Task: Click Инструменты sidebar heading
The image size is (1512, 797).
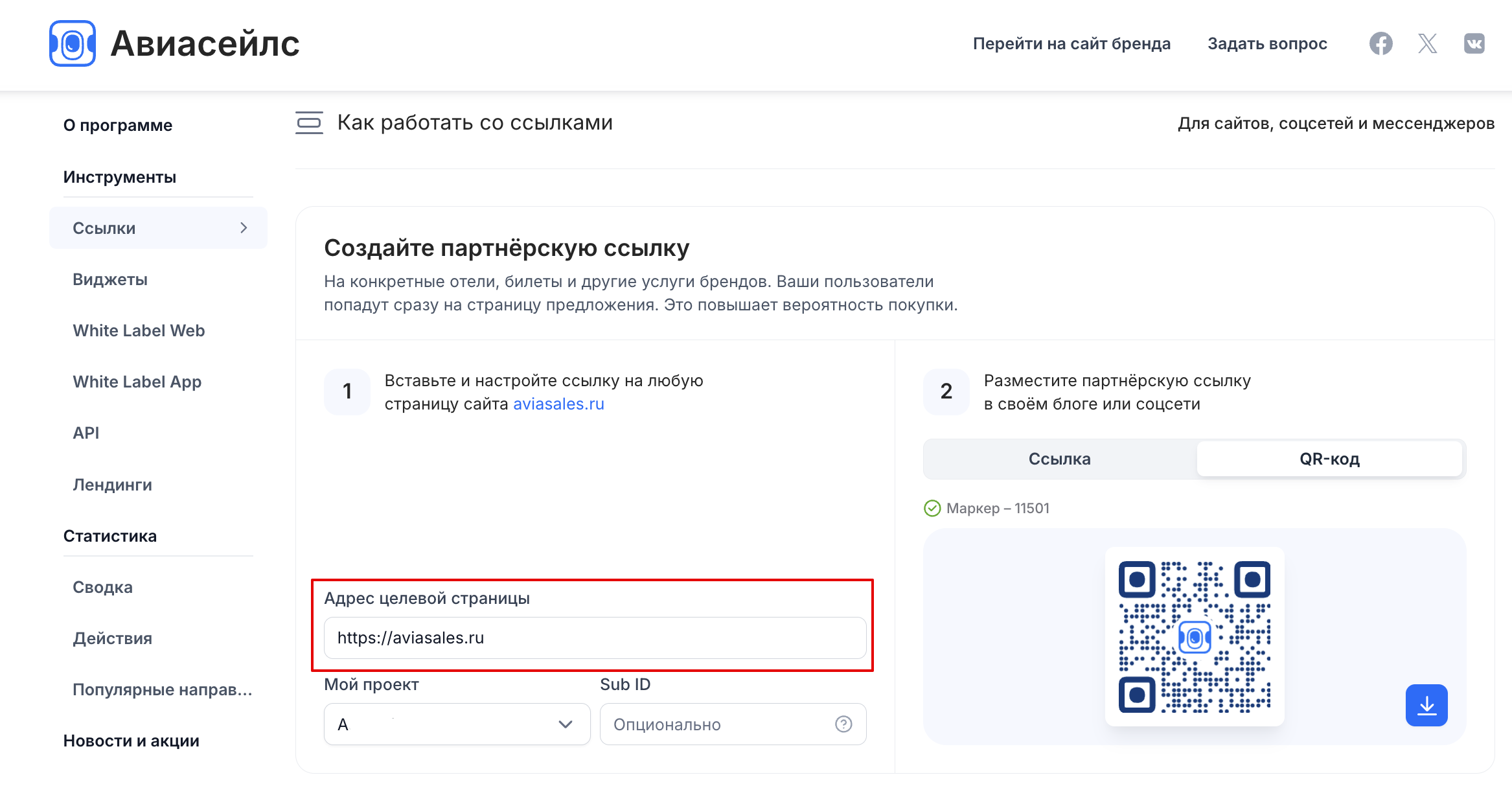Action: point(120,177)
